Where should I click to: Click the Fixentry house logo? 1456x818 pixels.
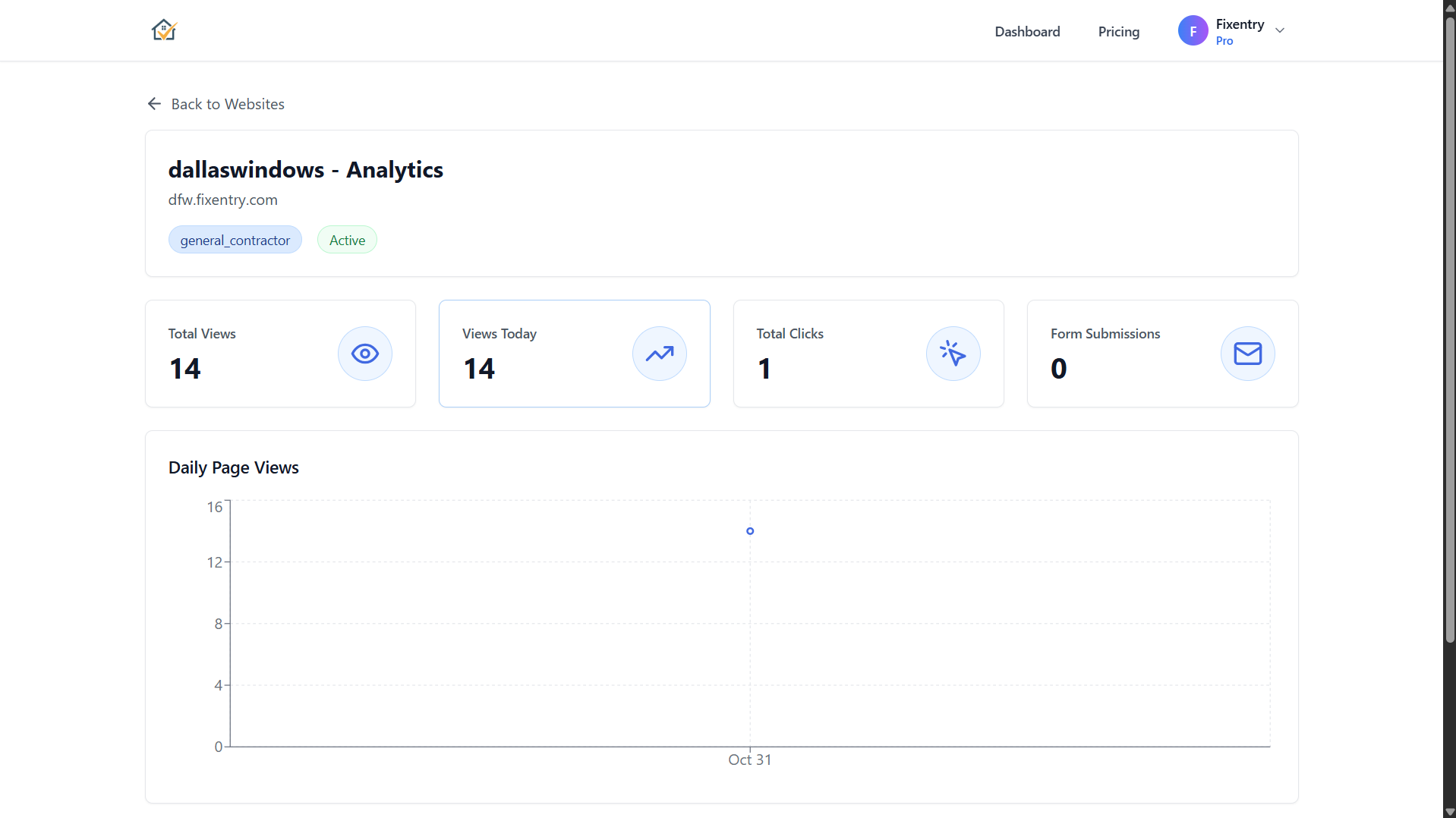(164, 30)
